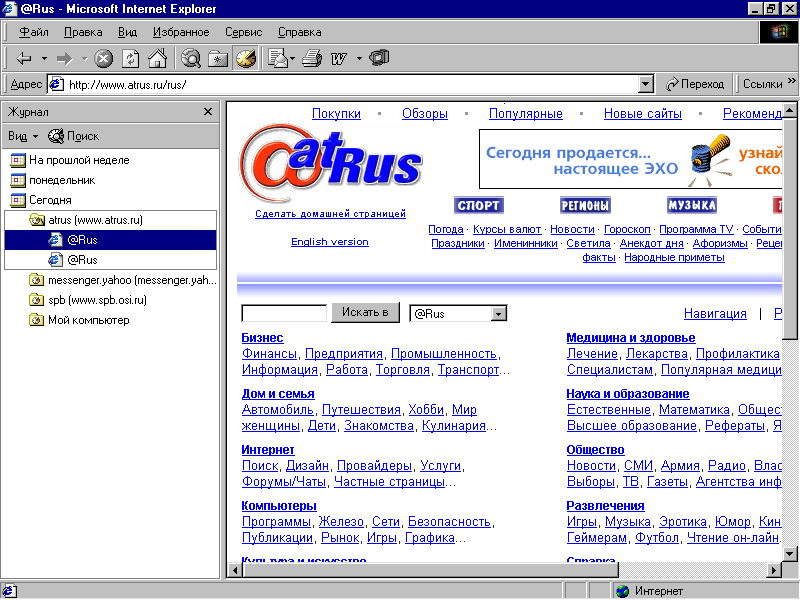The width and height of the screenshot is (800, 600).
Task: Click the horizontal scrollbar right arrow
Action: (775, 570)
